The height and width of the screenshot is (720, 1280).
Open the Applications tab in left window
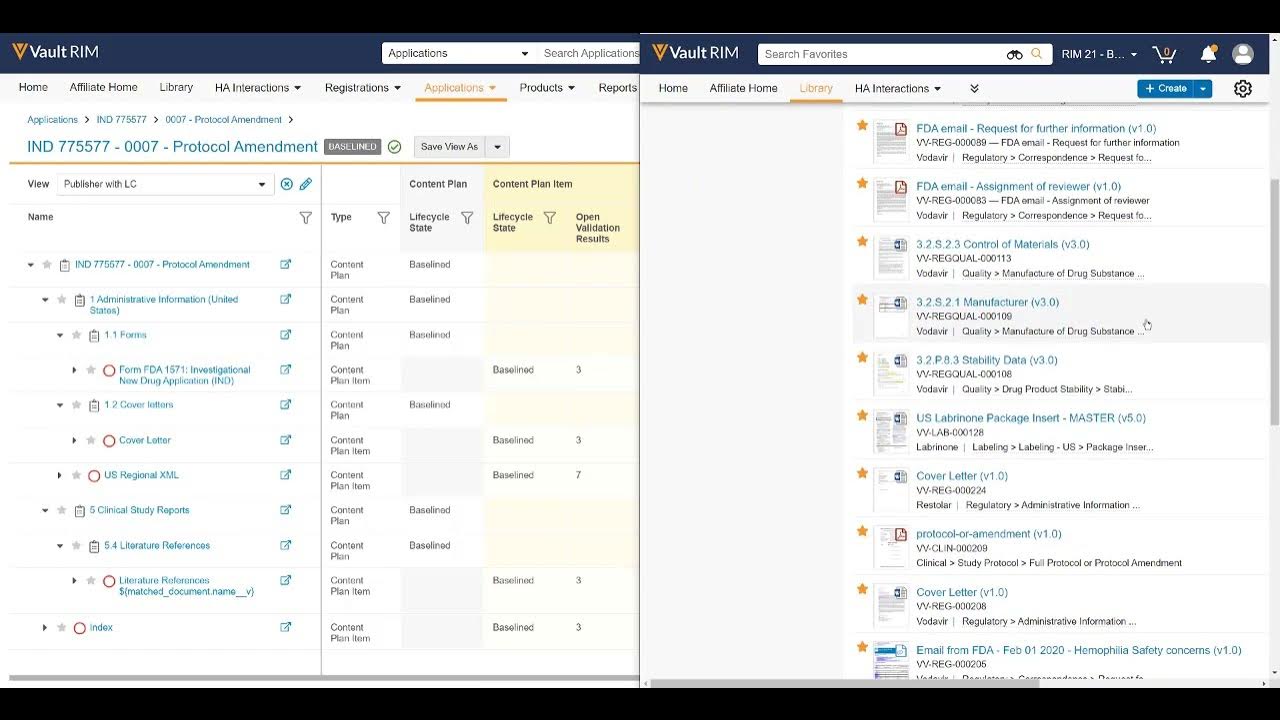pyautogui.click(x=460, y=88)
